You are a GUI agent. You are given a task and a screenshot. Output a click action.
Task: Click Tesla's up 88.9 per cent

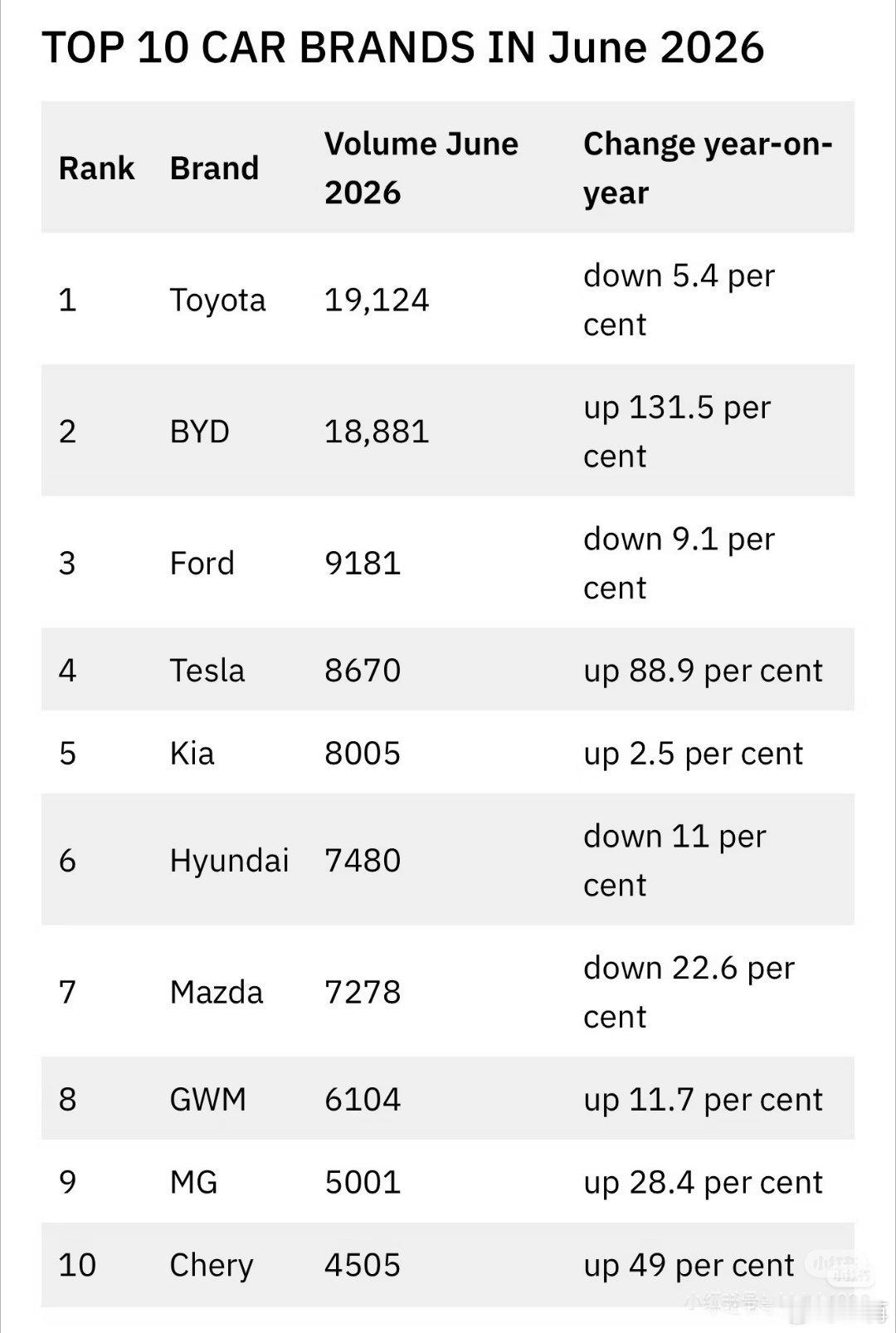click(x=703, y=671)
